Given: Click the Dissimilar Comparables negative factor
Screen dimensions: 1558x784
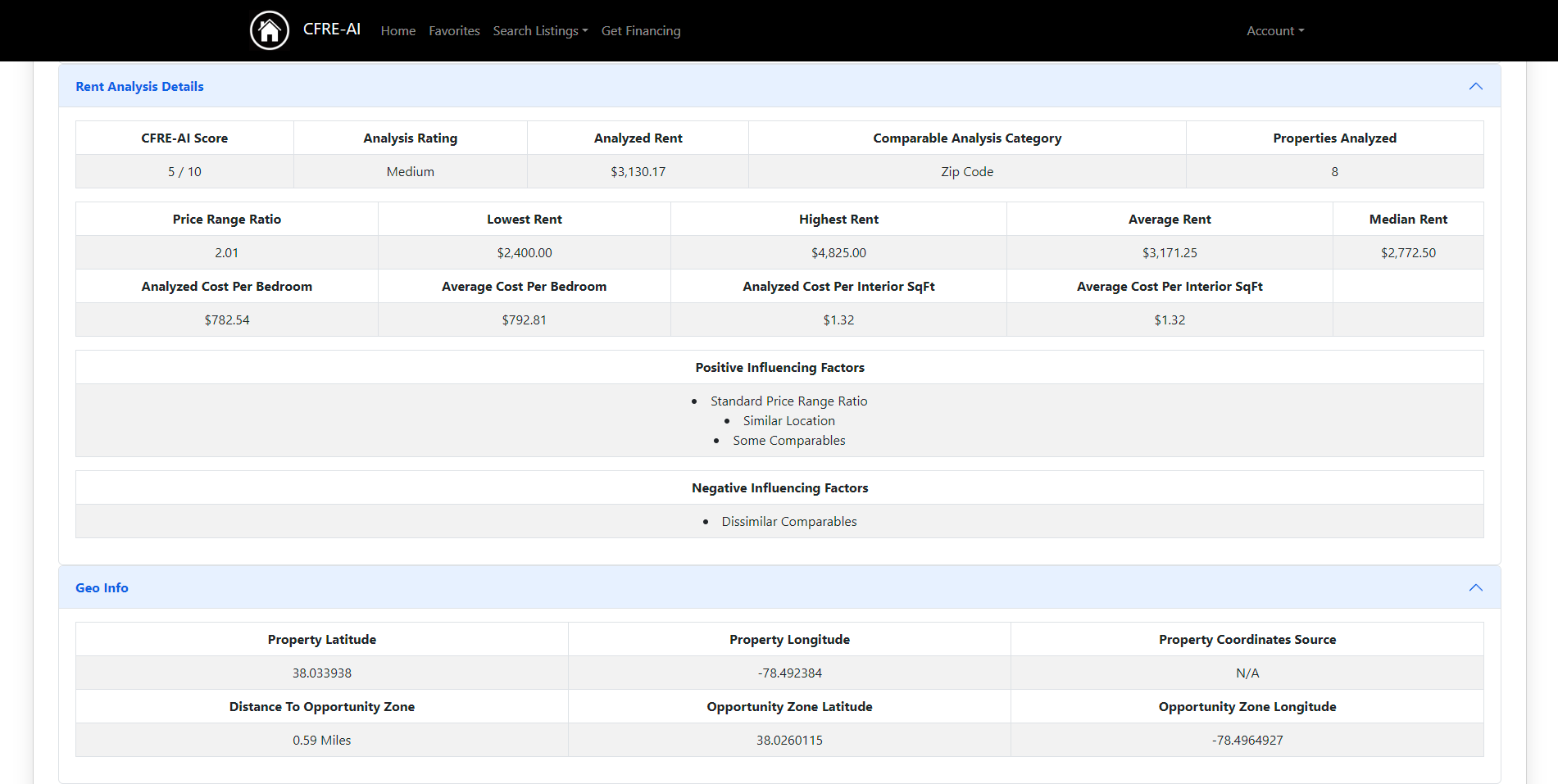Looking at the screenshot, I should [788, 521].
